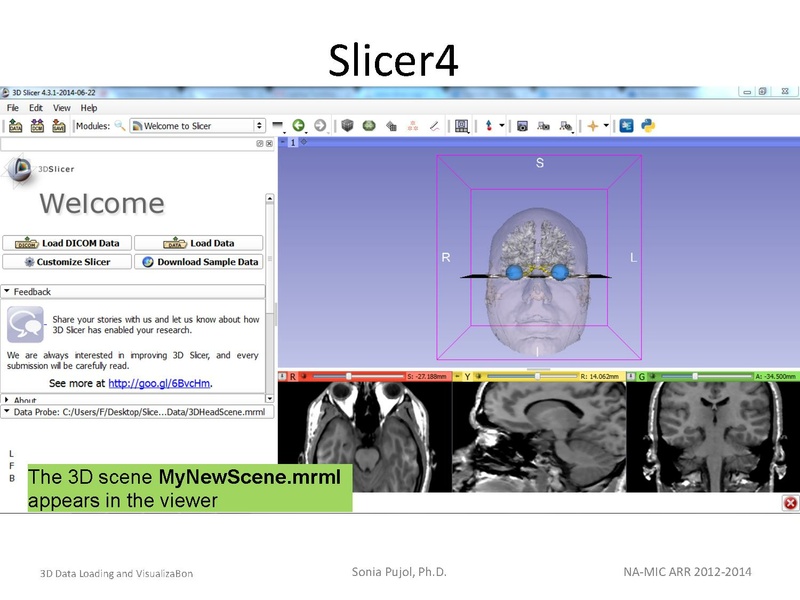Click the screen capture camera icon
The width and height of the screenshot is (800, 600).
[x=522, y=126]
